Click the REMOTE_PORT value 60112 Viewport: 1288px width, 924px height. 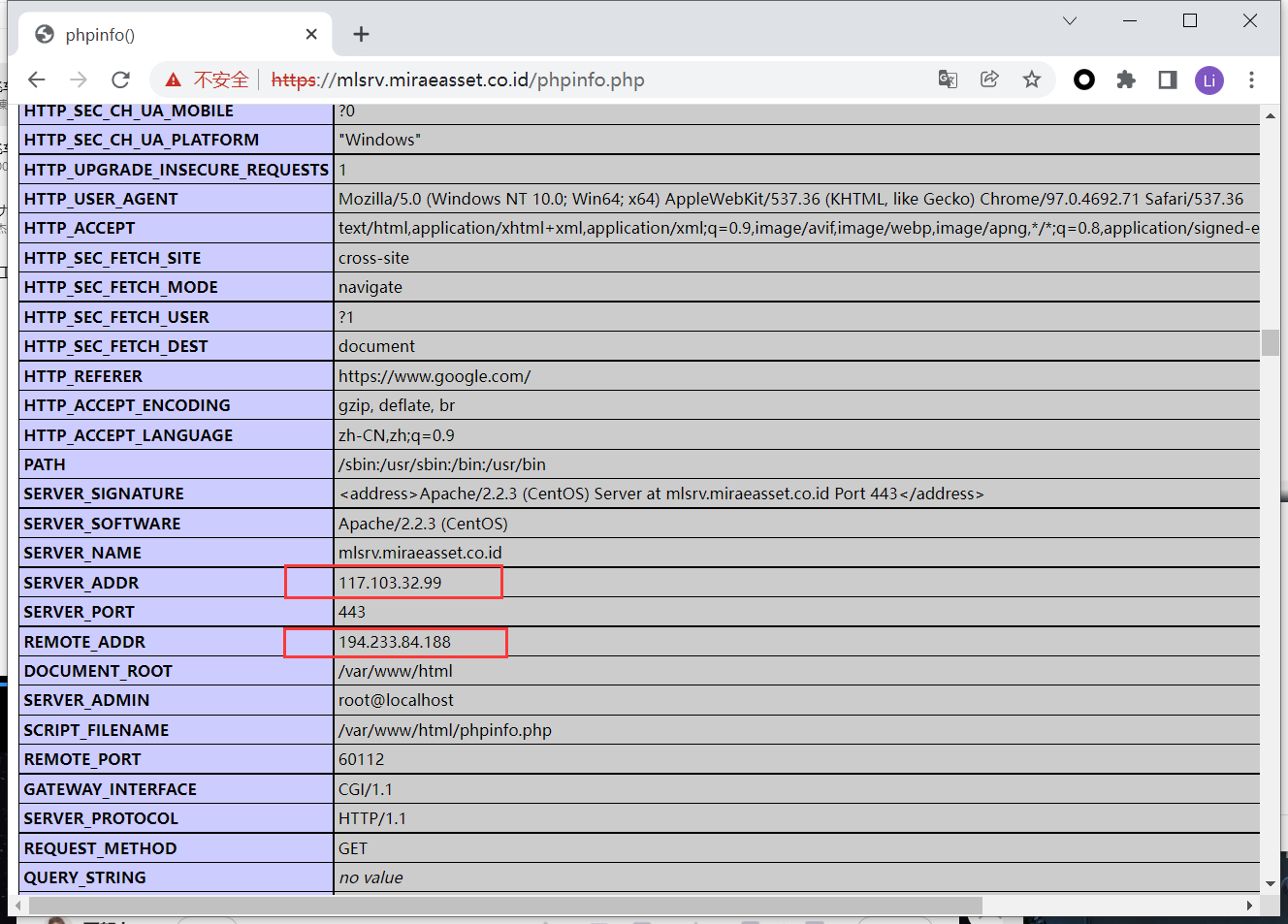pos(362,759)
